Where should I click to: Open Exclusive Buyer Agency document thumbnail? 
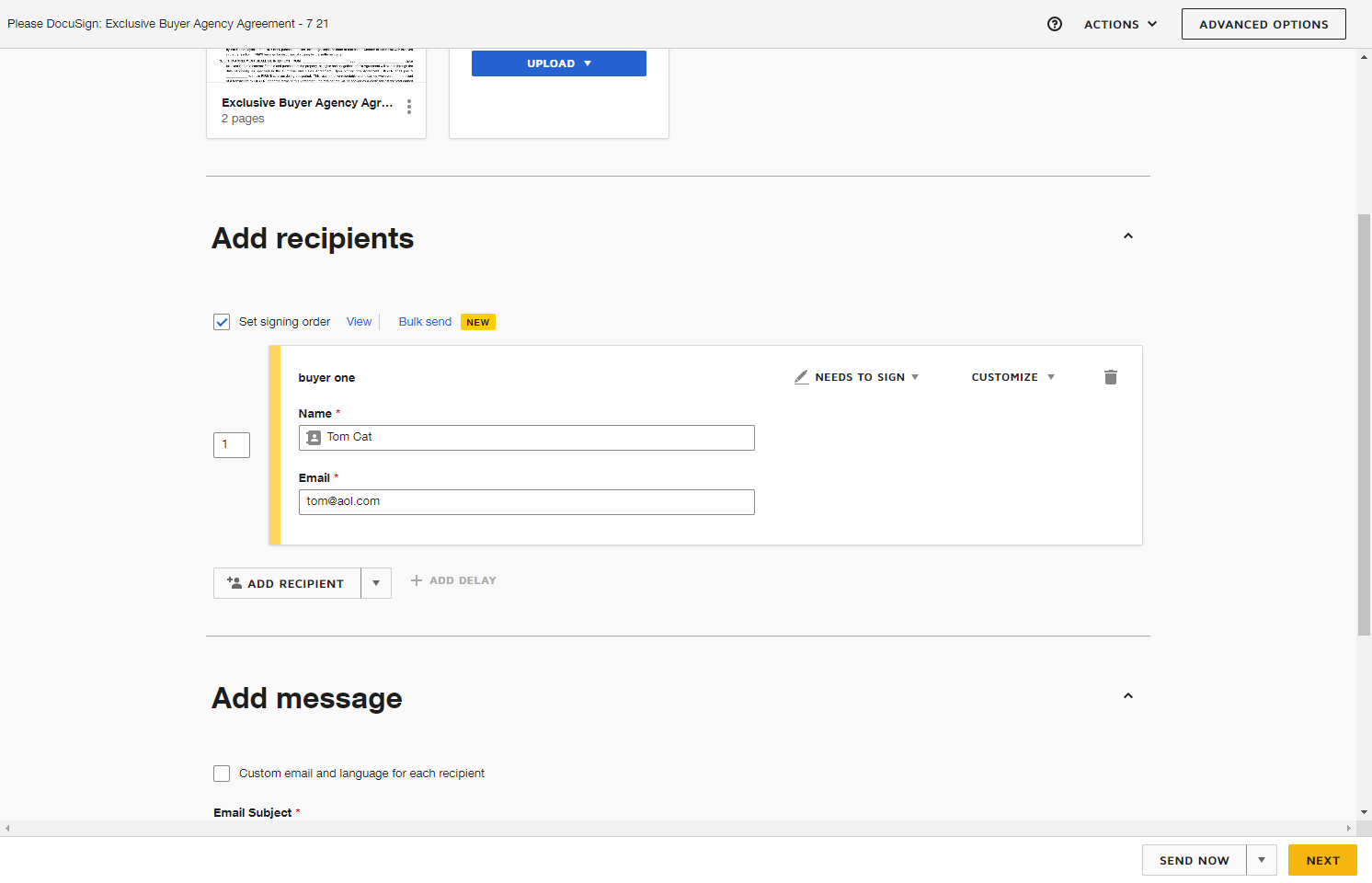[316, 64]
